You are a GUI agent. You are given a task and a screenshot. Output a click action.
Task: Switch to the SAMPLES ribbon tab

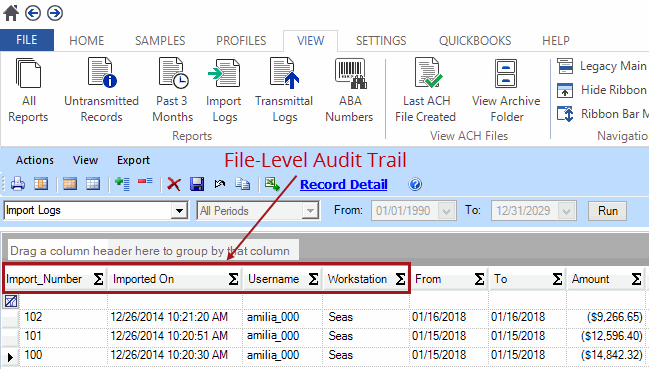pos(160,41)
